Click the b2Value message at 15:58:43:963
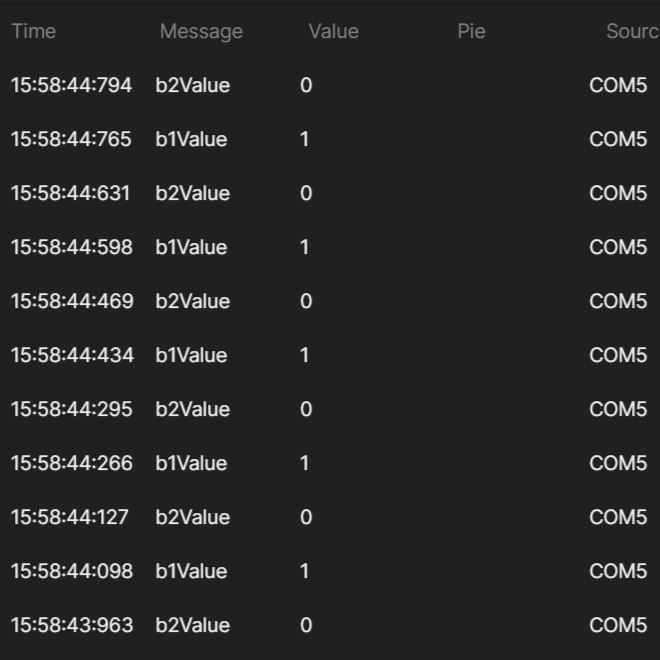Image resolution: width=660 pixels, height=660 pixels. click(192, 625)
